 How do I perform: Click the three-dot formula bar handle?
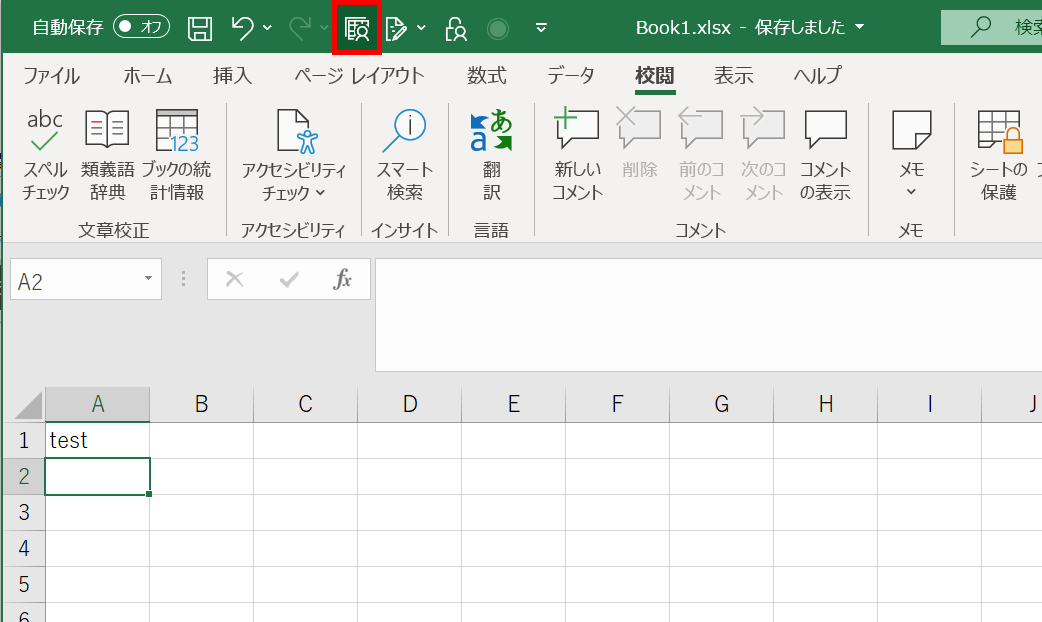(x=183, y=279)
